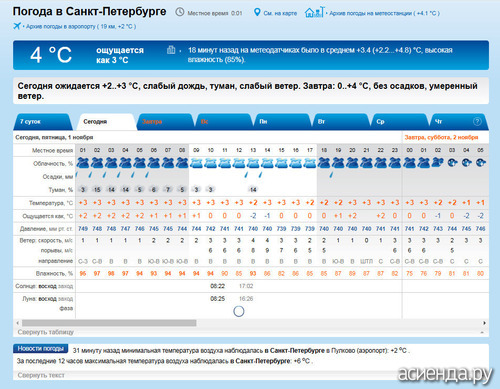Open the Чт tab
The height and width of the screenshot is (389, 500).
pyautogui.click(x=459, y=122)
